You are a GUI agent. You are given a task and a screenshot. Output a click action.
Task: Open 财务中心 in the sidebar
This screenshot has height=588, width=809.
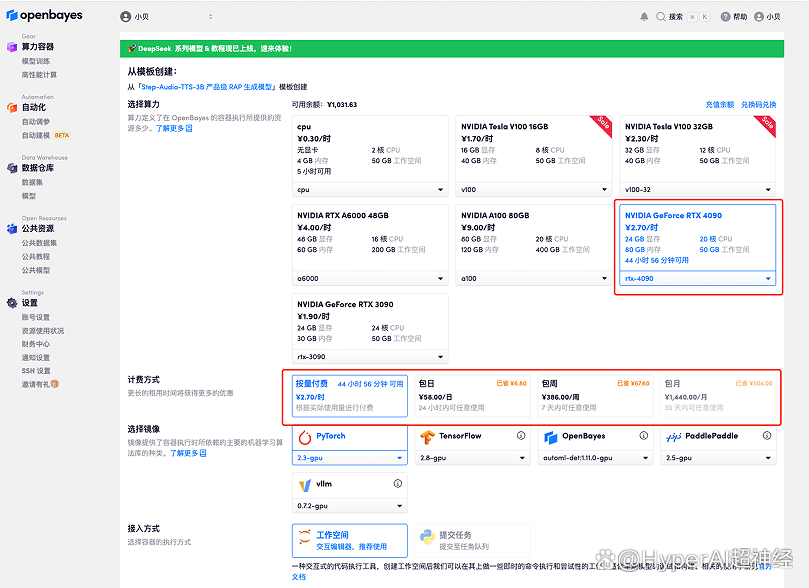tap(36, 344)
